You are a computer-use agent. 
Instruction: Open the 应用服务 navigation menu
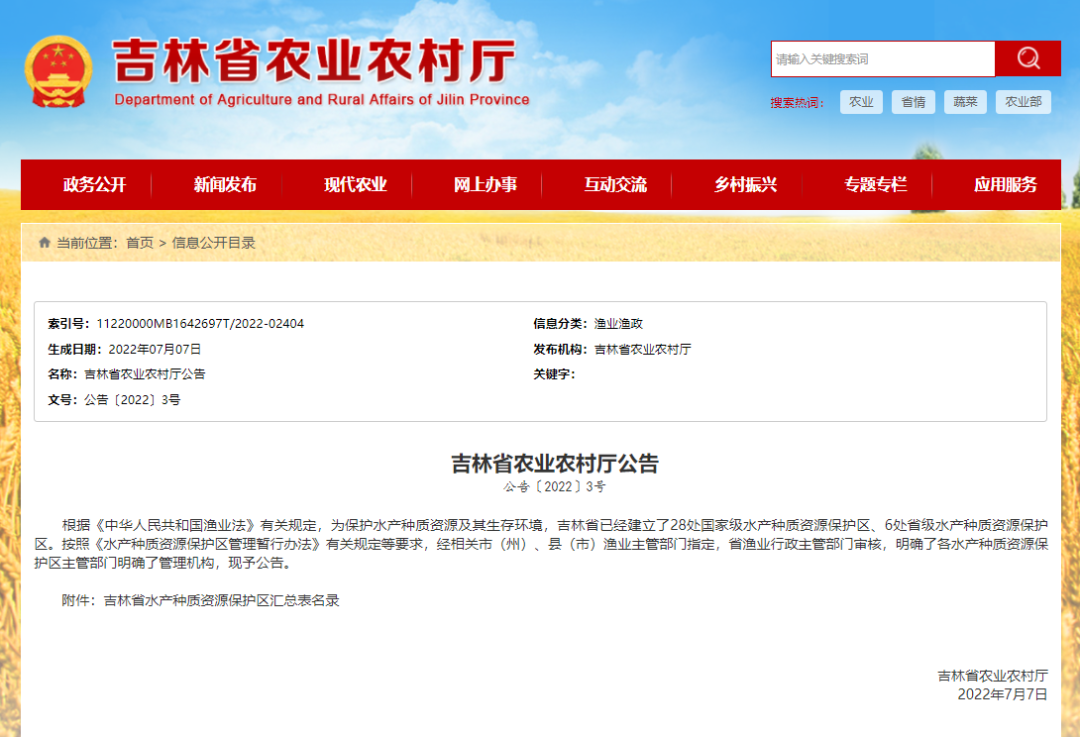click(1004, 184)
